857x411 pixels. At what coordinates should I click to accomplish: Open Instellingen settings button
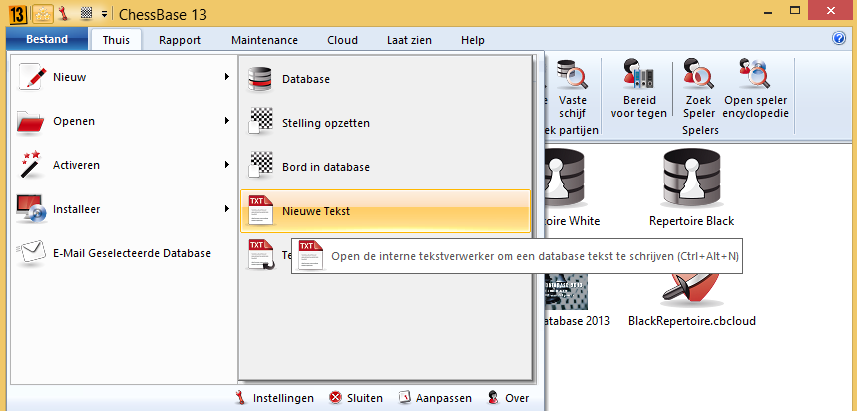click(x=274, y=398)
